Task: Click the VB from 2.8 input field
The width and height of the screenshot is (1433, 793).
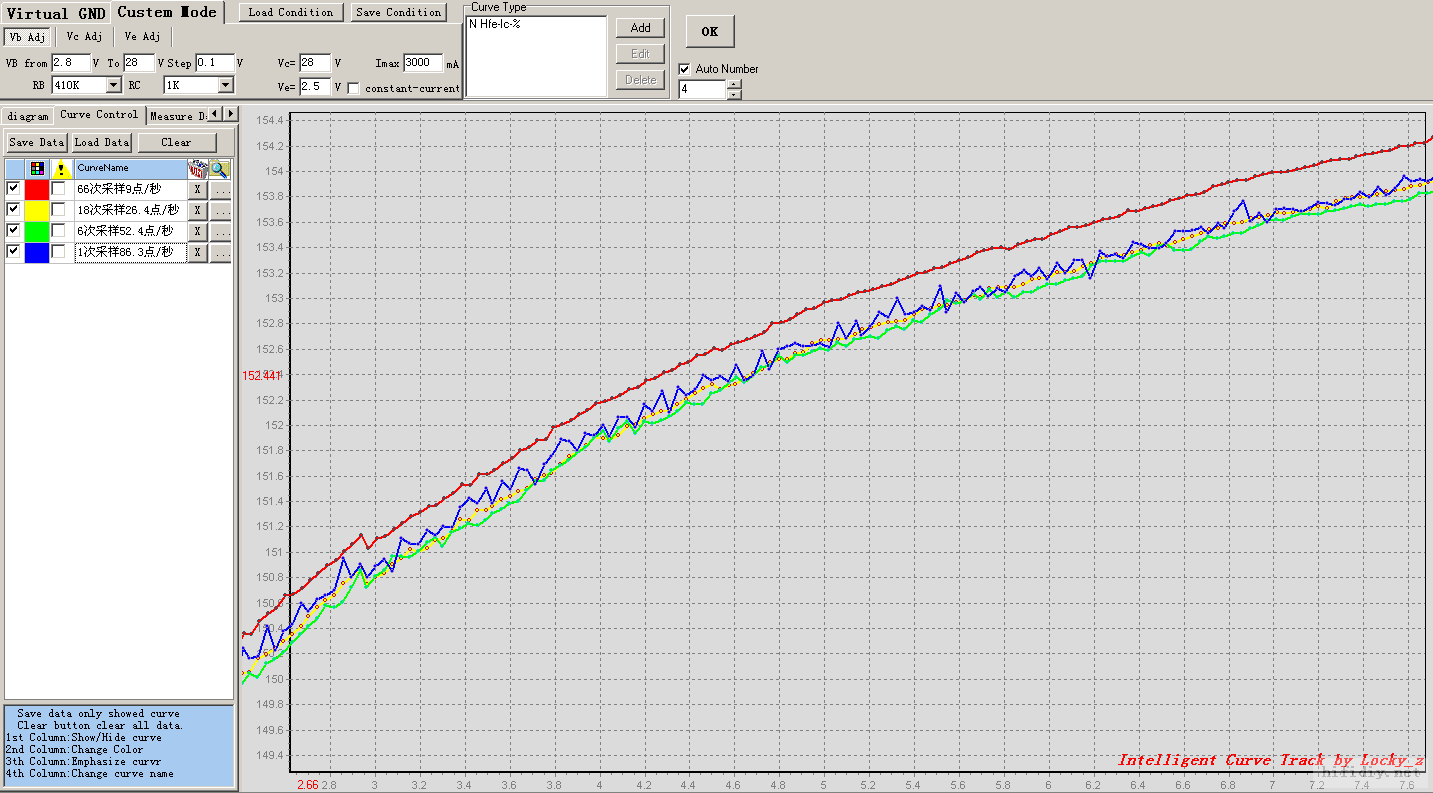Action: [70, 63]
